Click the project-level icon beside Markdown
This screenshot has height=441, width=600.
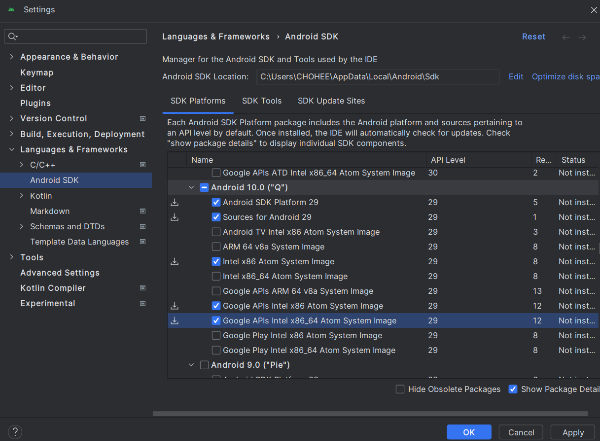[143, 211]
